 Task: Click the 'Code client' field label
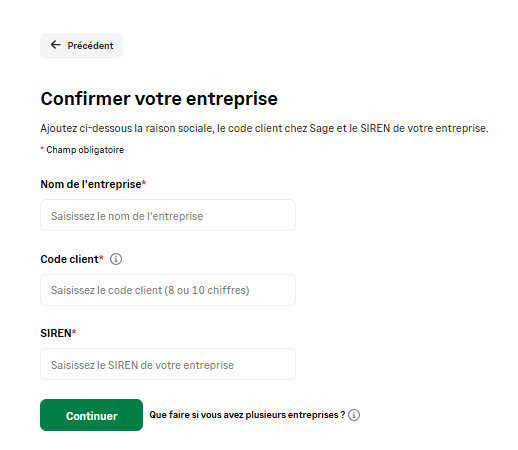point(69,259)
